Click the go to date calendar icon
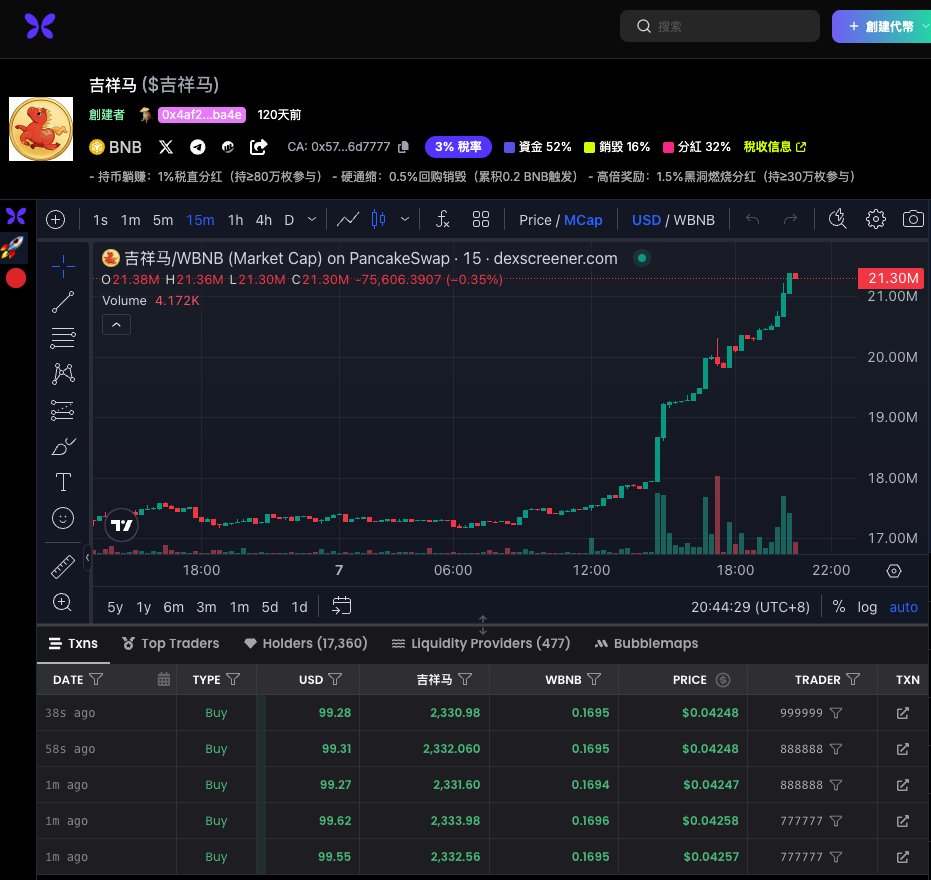Screen dimensions: 931x880 (341, 606)
